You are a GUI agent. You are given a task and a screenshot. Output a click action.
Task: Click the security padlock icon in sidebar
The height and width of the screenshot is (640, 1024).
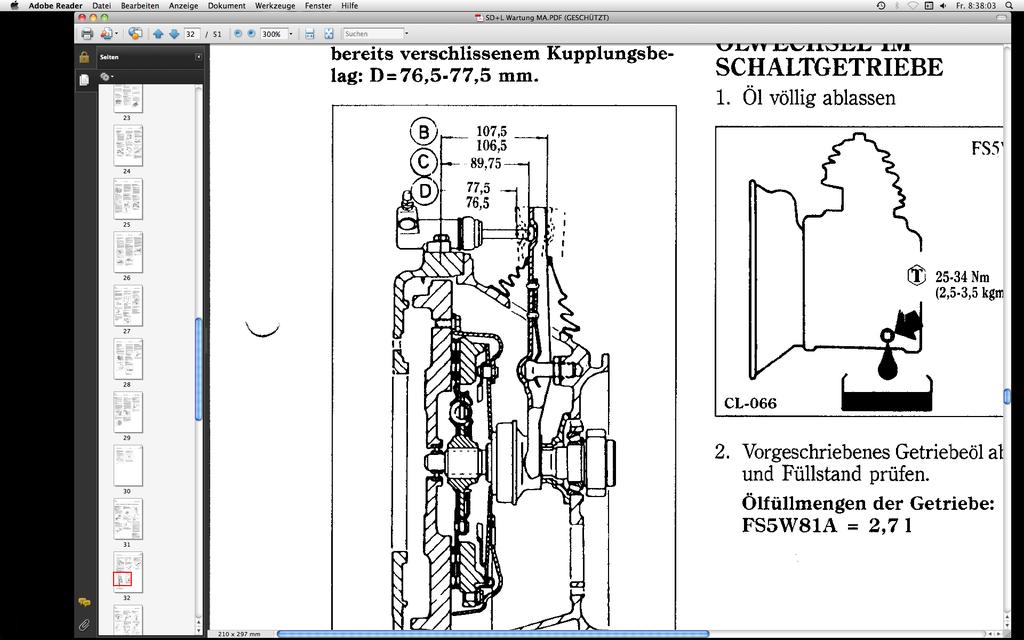(84, 57)
